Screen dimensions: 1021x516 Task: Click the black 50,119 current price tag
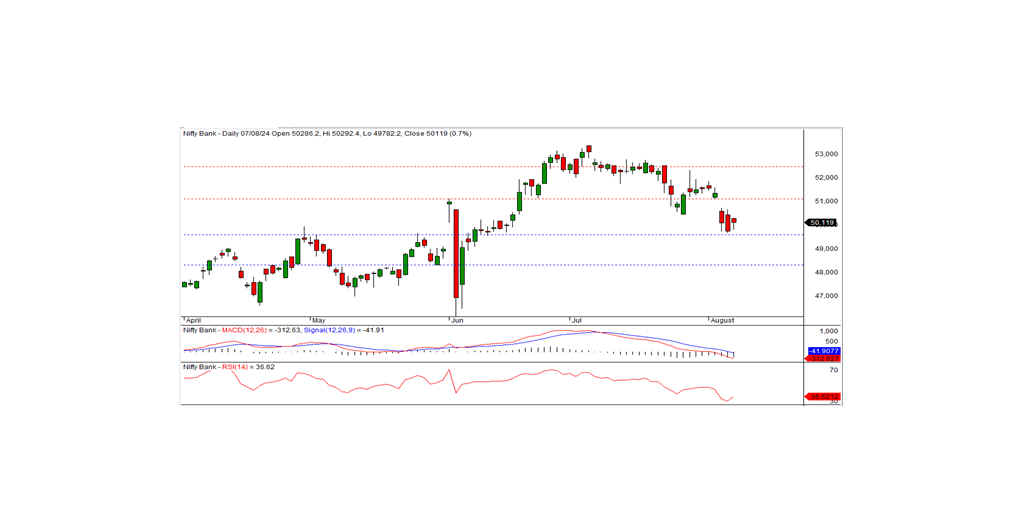822,223
